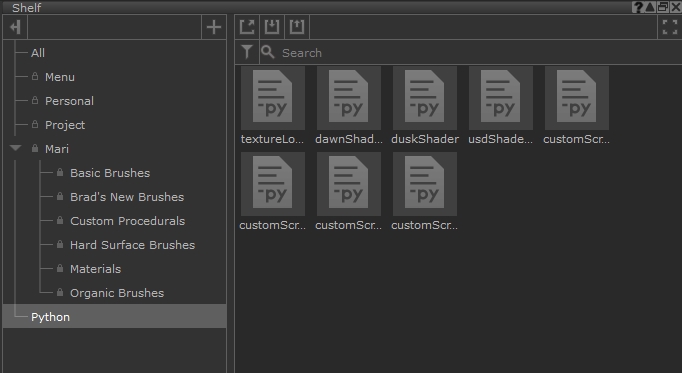Open the filter funnel icon
This screenshot has height=373, width=682.
point(247,52)
